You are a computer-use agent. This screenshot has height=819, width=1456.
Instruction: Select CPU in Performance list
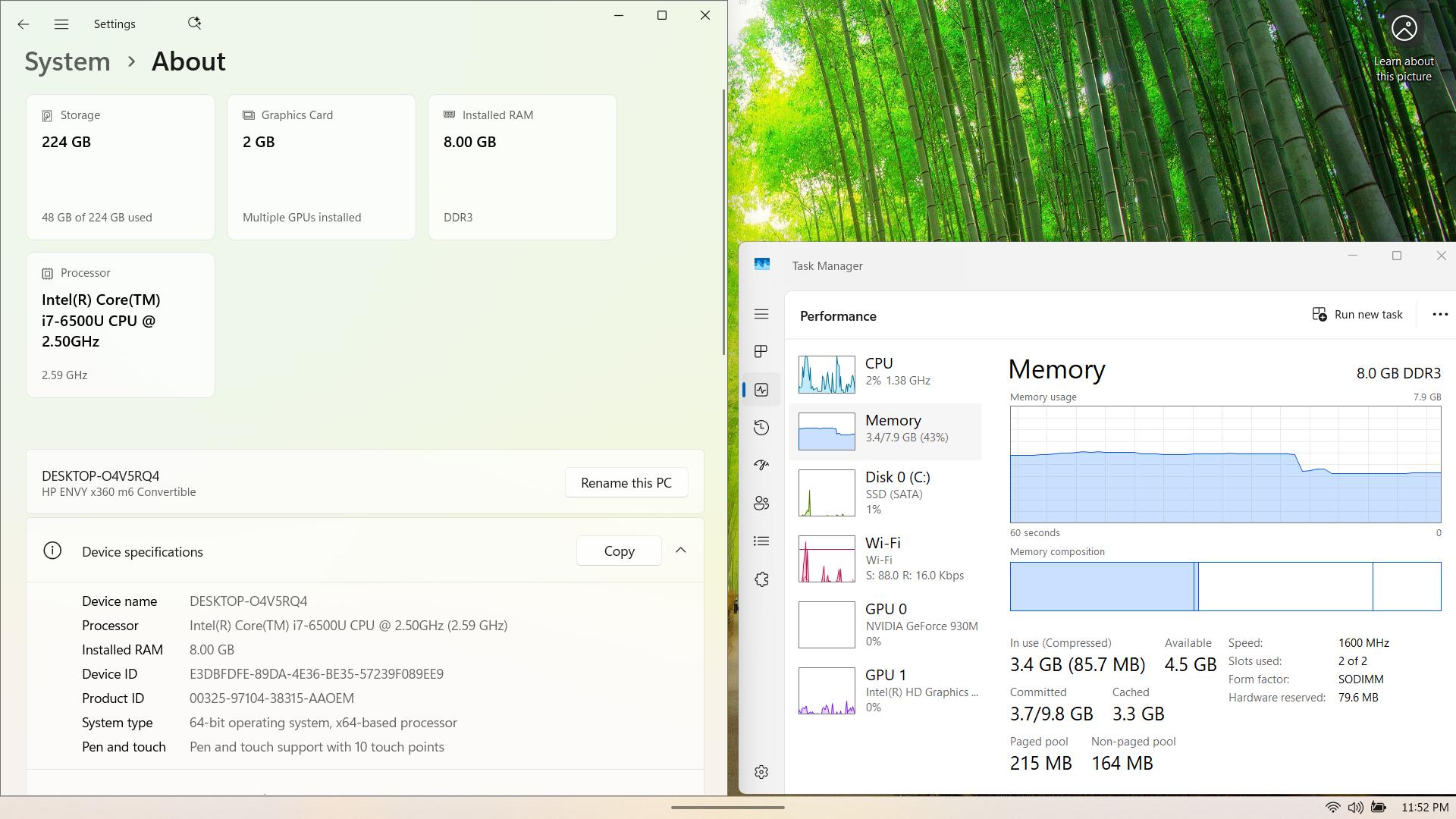(x=885, y=374)
